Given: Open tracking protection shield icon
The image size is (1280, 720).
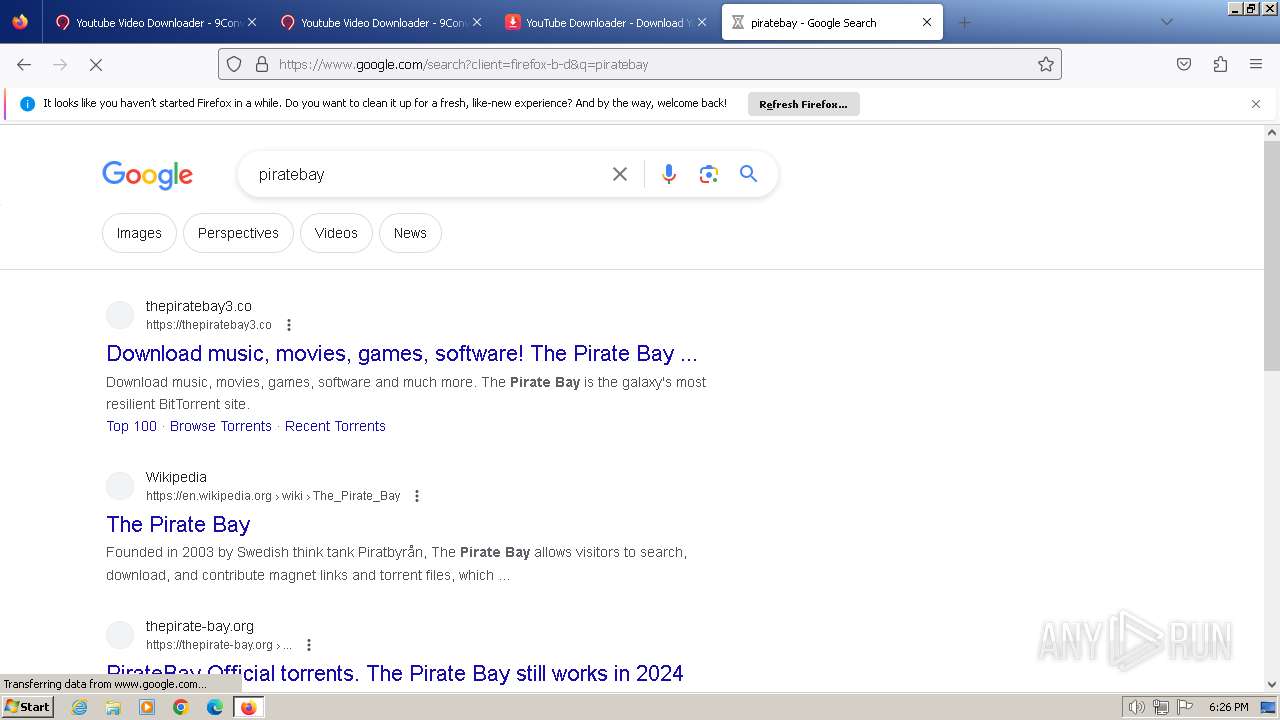Looking at the screenshot, I should (234, 64).
